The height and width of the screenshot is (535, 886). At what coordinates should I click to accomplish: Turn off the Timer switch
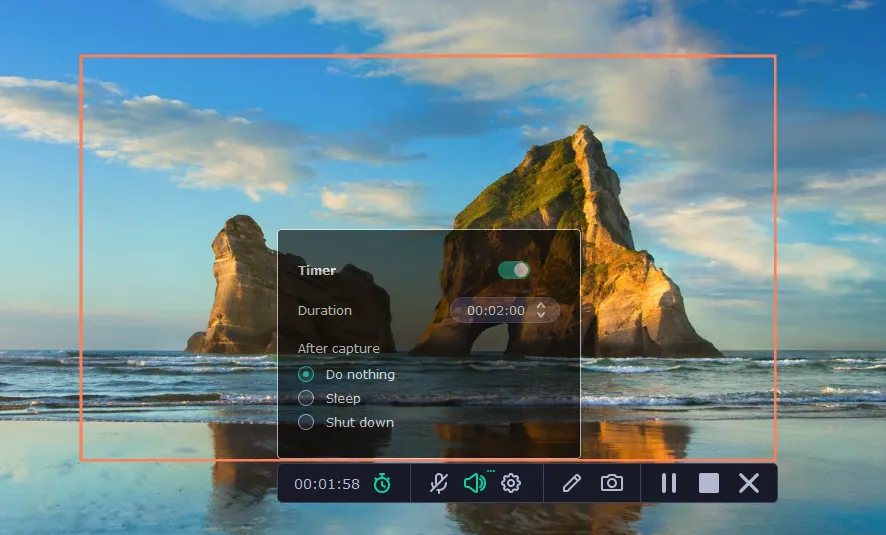514,270
